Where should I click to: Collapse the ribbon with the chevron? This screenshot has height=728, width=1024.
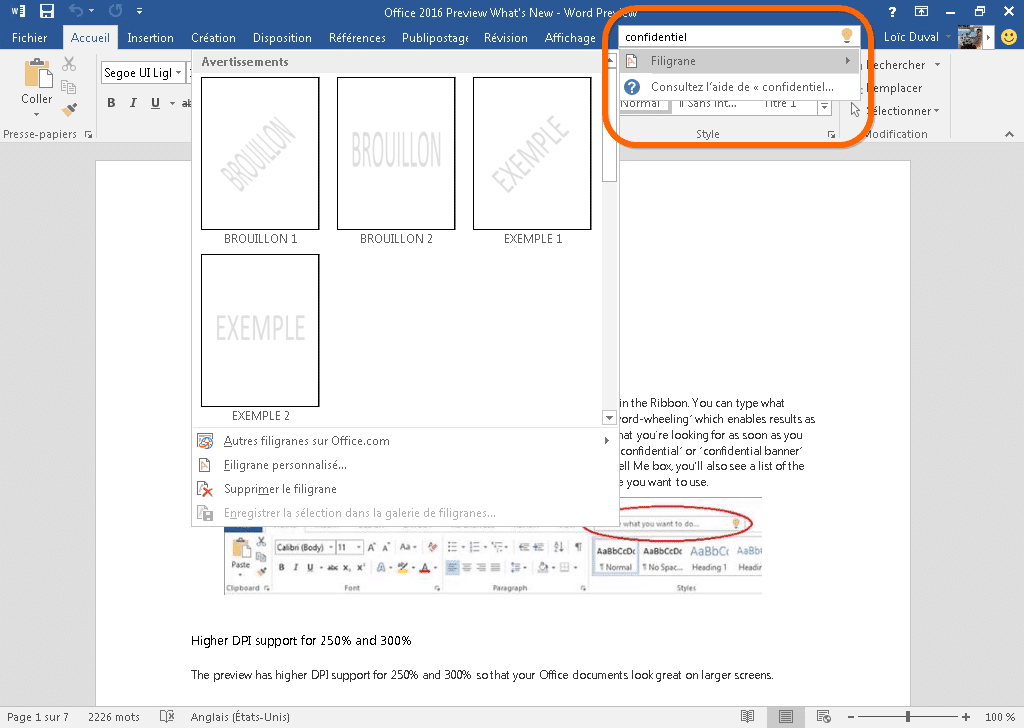1009,134
